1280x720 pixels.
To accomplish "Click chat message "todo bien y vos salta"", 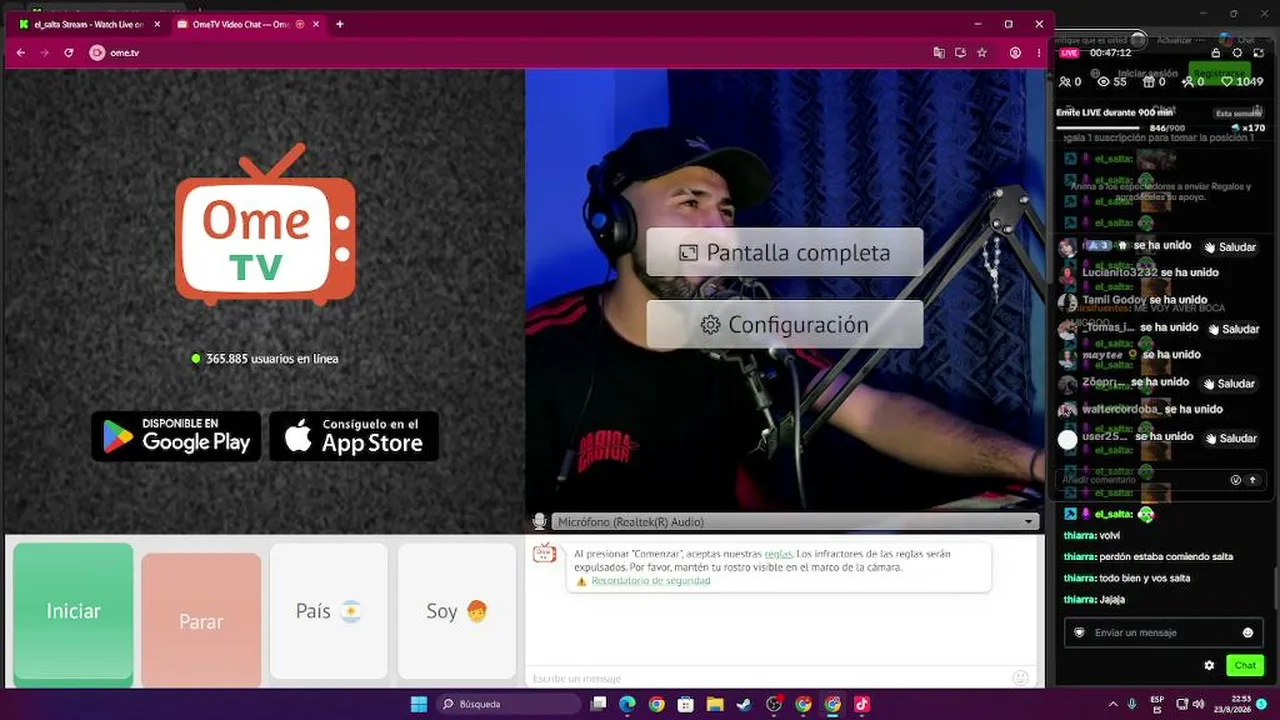I will click(x=1145, y=578).
